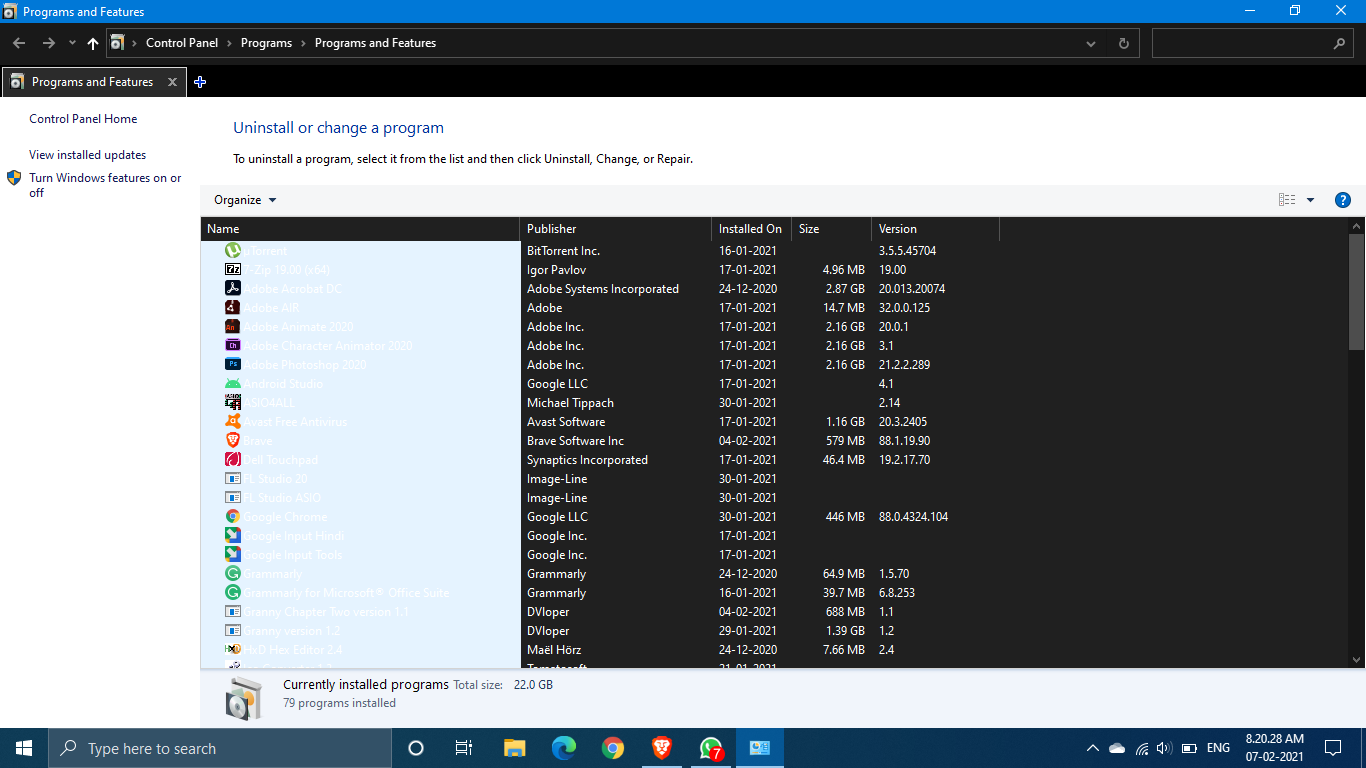Focus the Control Panel search box
The width and height of the screenshot is (1366, 768).
(x=1253, y=43)
